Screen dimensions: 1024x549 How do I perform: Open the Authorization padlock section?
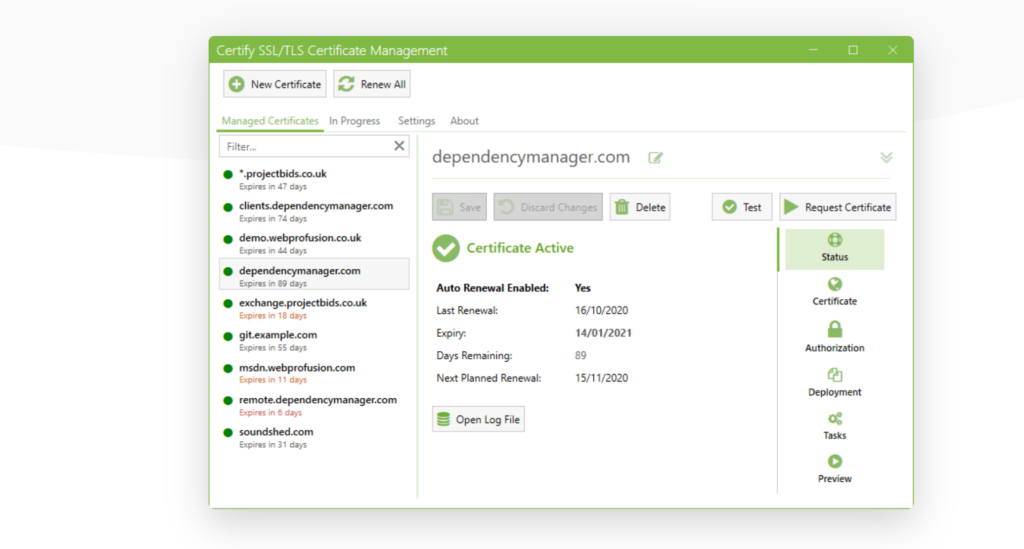click(834, 330)
